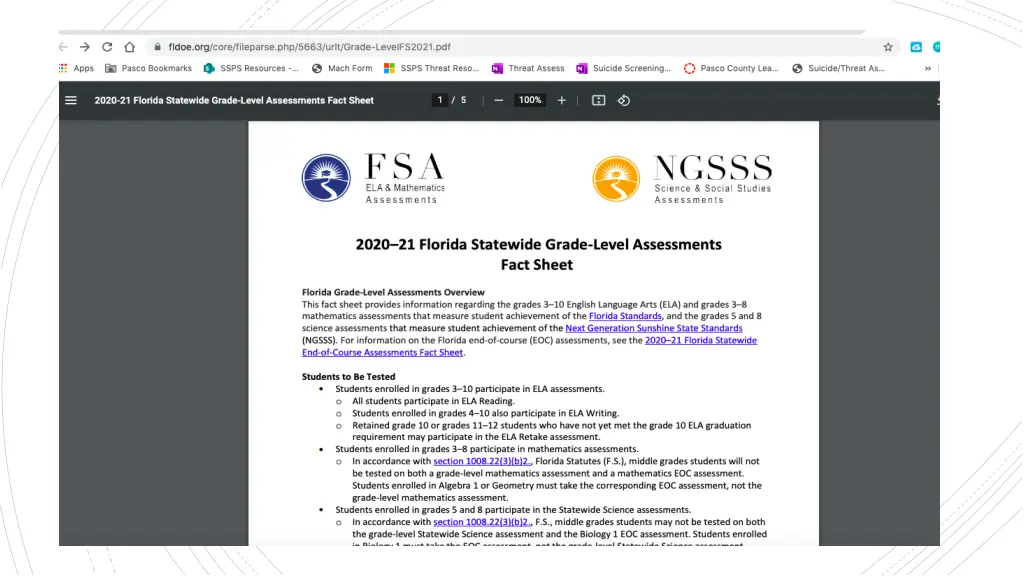1024x576 pixels.
Task: Open the Pasco Bookmarks folder
Action: (x=149, y=68)
